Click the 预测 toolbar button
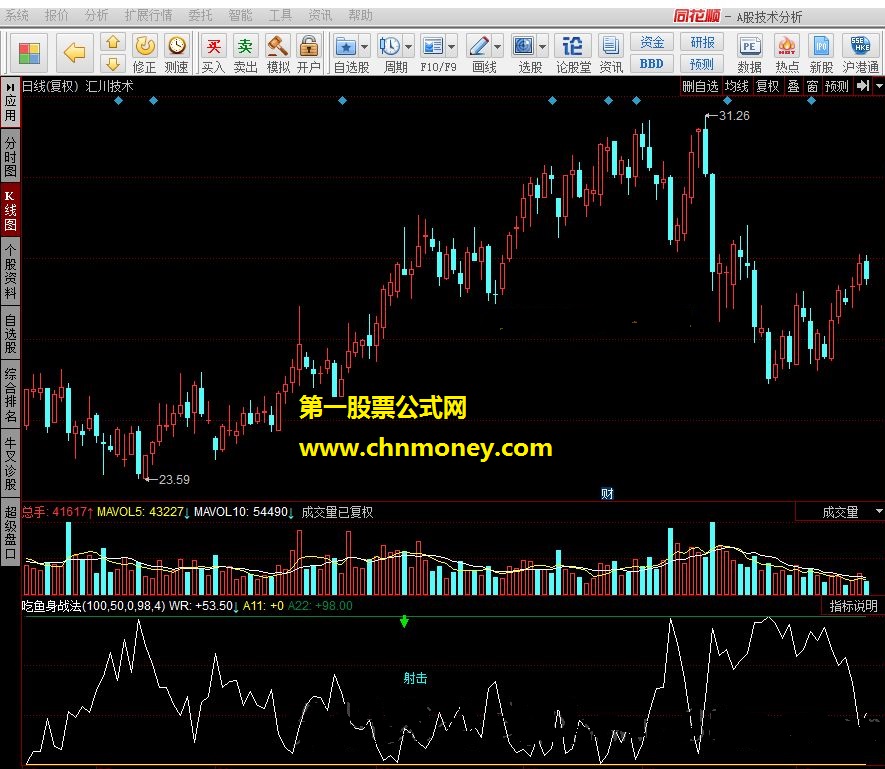The height and width of the screenshot is (769, 885). pyautogui.click(x=702, y=64)
